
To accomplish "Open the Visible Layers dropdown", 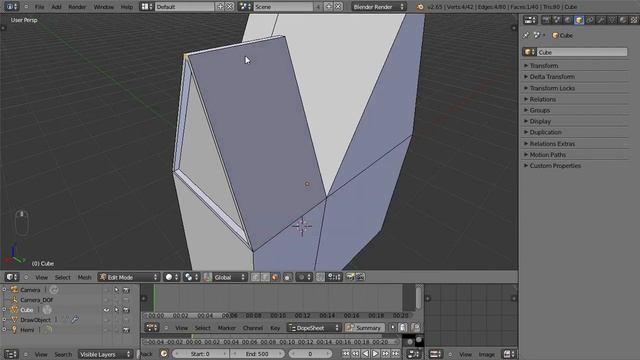I will pos(105,354).
